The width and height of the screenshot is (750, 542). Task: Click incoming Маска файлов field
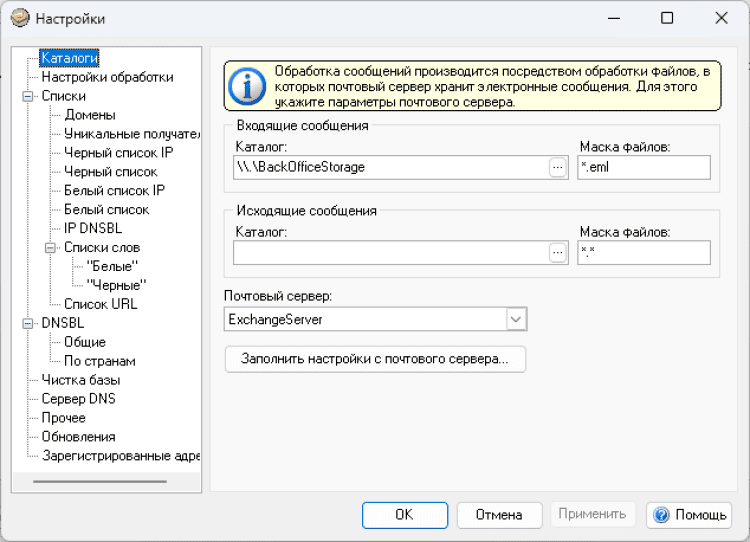(643, 167)
